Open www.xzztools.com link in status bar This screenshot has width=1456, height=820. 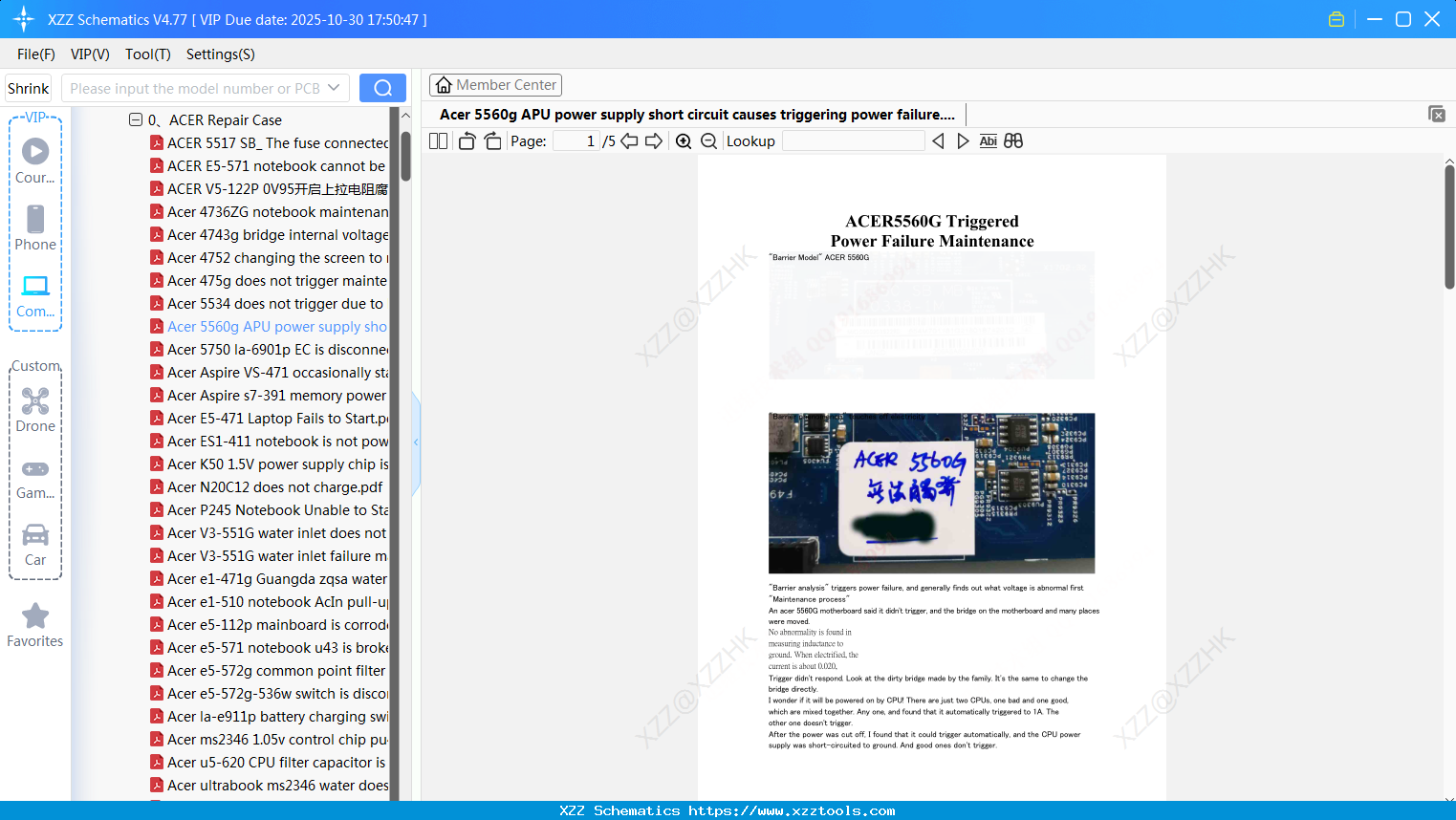[792, 810]
